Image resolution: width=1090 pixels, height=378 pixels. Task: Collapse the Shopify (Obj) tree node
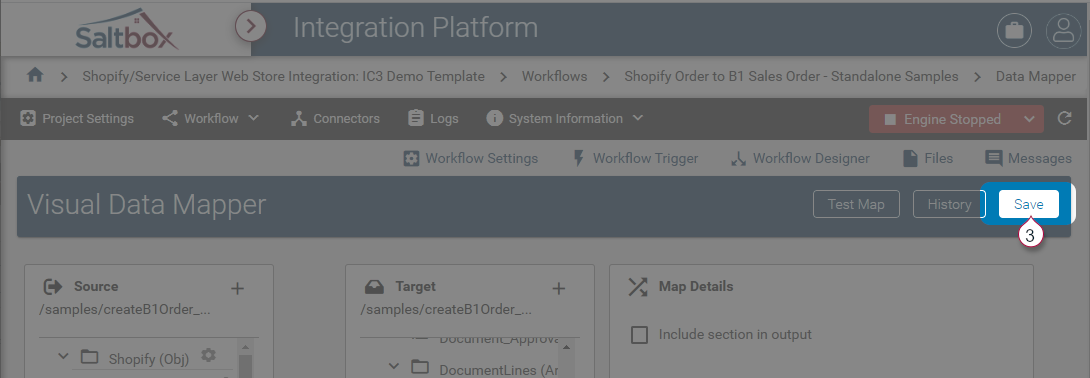pos(63,356)
